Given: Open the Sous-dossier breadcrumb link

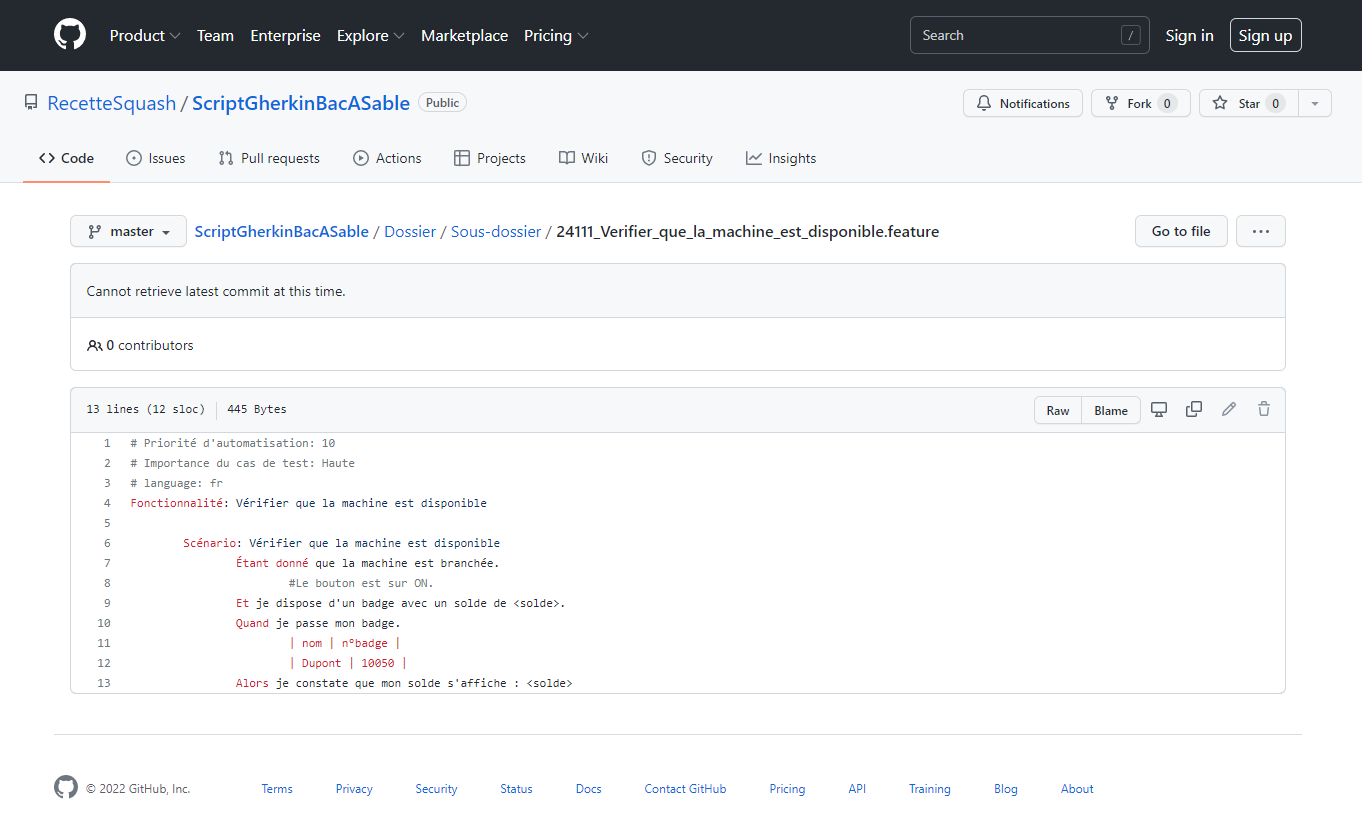Looking at the screenshot, I should [496, 231].
